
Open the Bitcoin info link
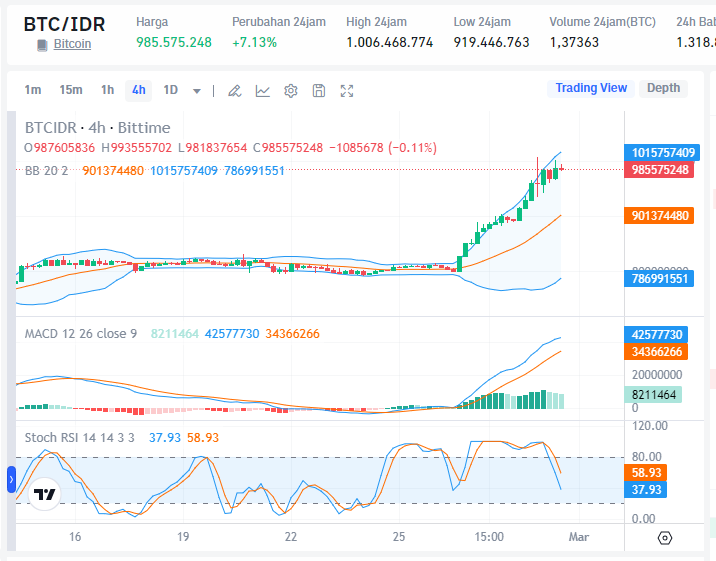point(72,44)
